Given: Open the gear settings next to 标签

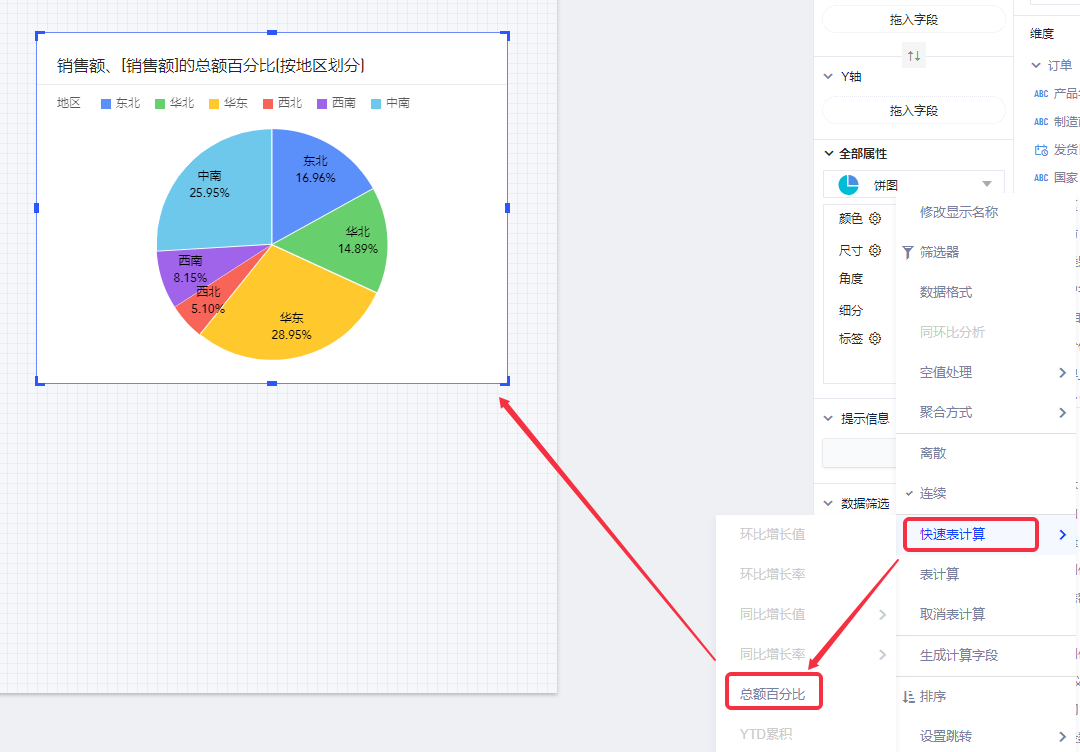Looking at the screenshot, I should [875, 339].
